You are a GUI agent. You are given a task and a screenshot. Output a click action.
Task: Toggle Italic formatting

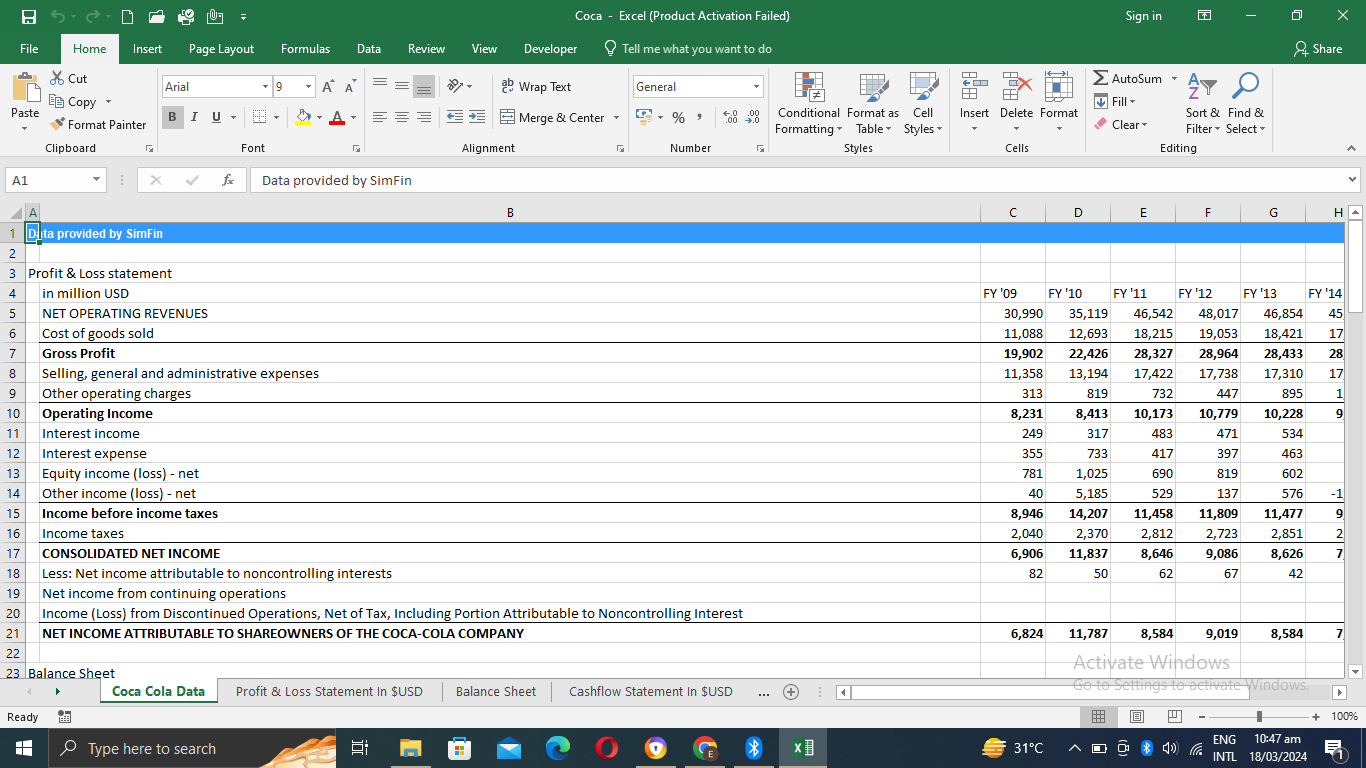(x=194, y=118)
